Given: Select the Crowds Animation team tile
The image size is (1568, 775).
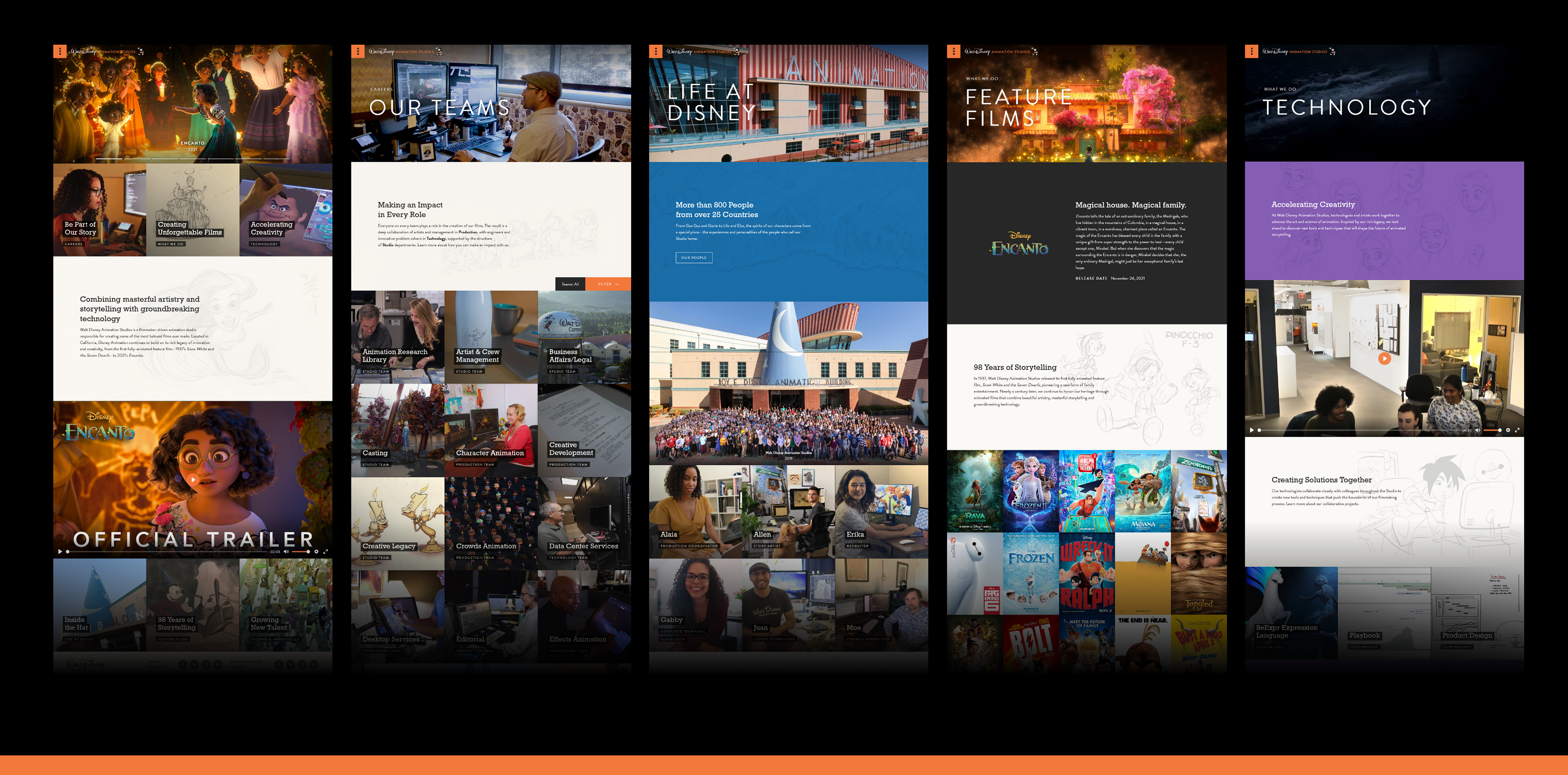Looking at the screenshot, I should pyautogui.click(x=491, y=524).
